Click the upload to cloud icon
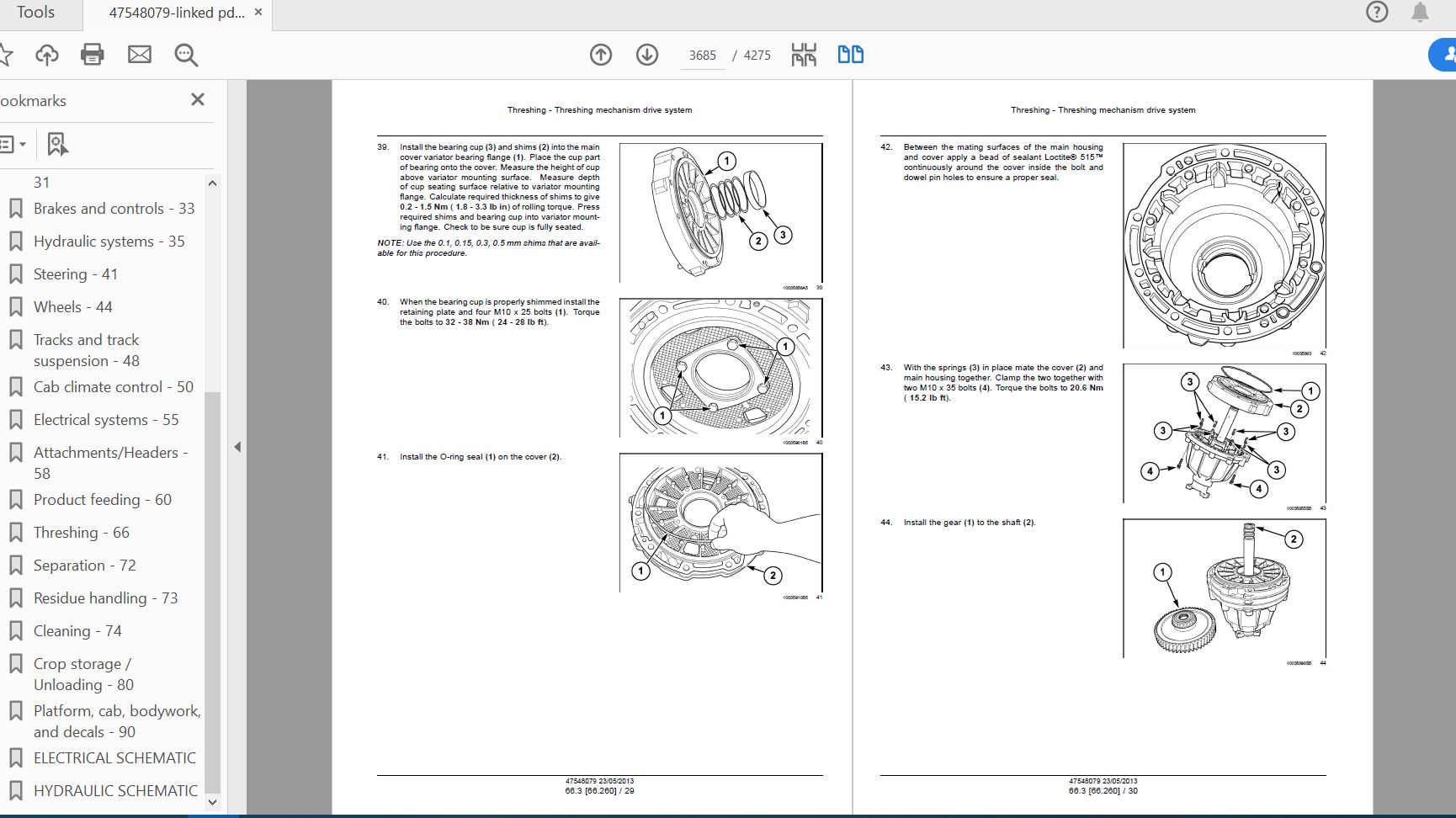 [x=47, y=55]
